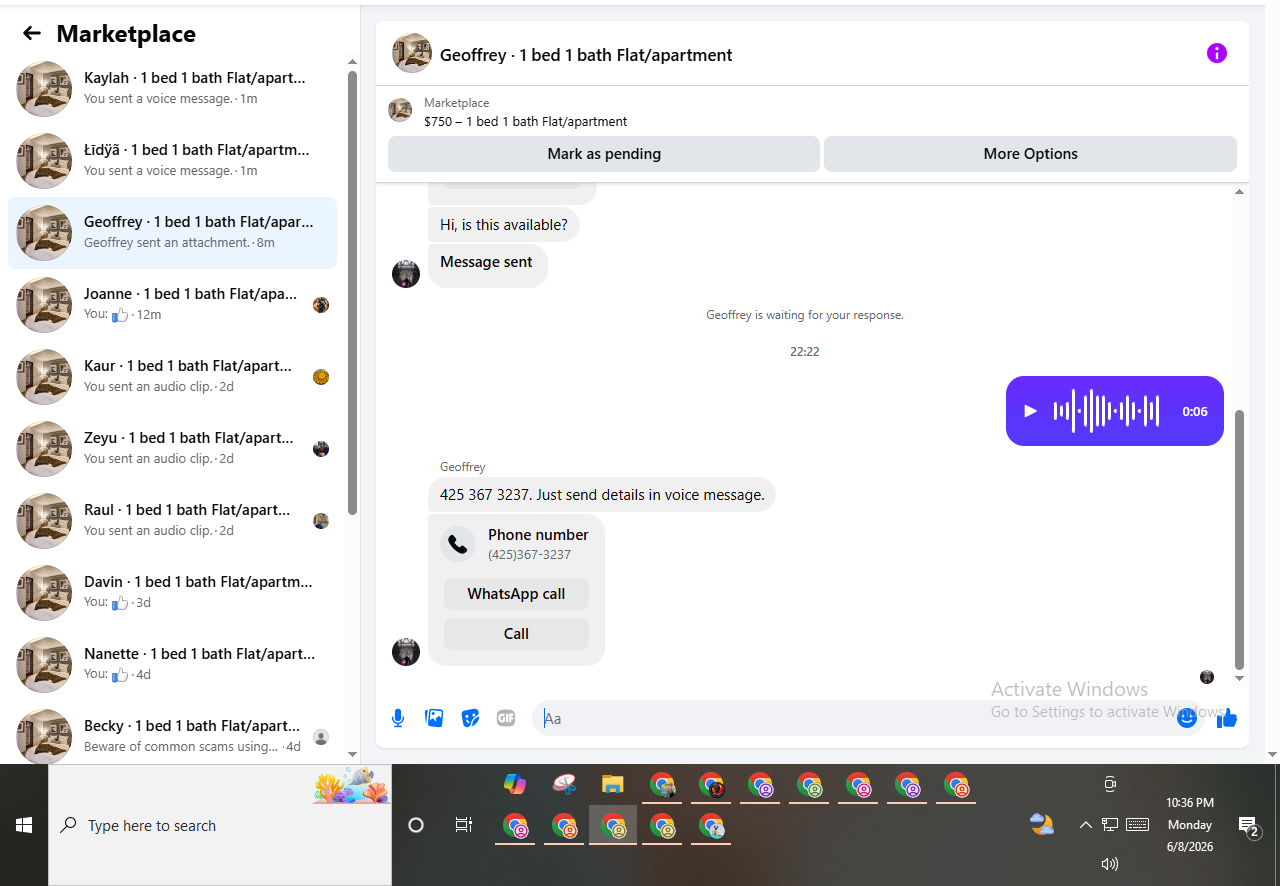Select the Geoffrey conversation in the list
1280x886 pixels.
coord(172,233)
